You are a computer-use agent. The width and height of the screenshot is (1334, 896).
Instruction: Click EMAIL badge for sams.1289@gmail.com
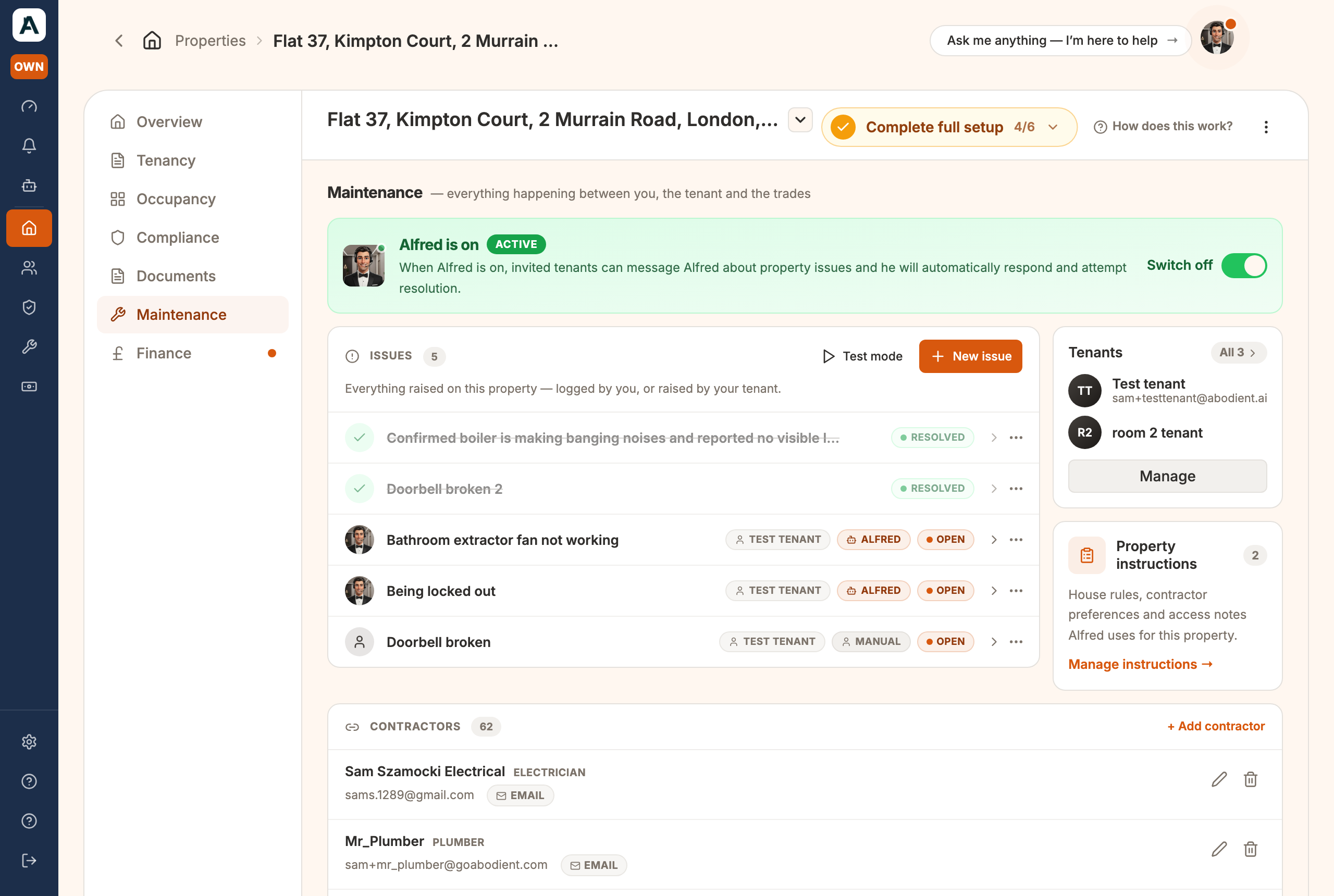(520, 795)
